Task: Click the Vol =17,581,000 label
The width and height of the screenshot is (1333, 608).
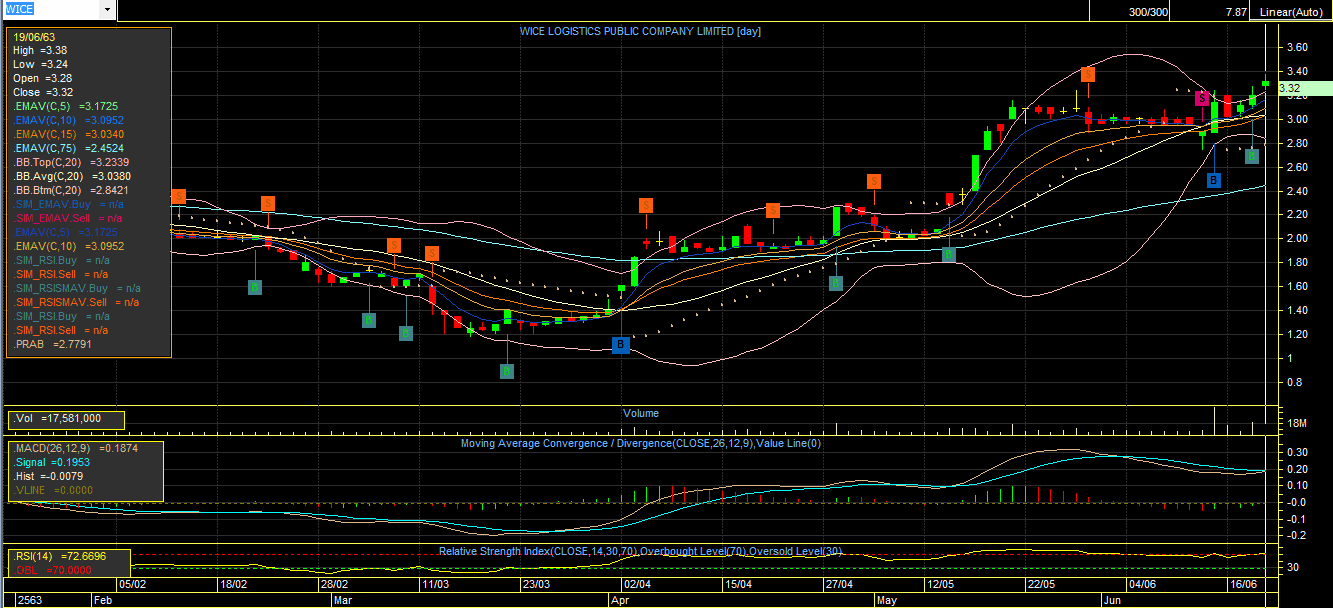Action: point(57,420)
